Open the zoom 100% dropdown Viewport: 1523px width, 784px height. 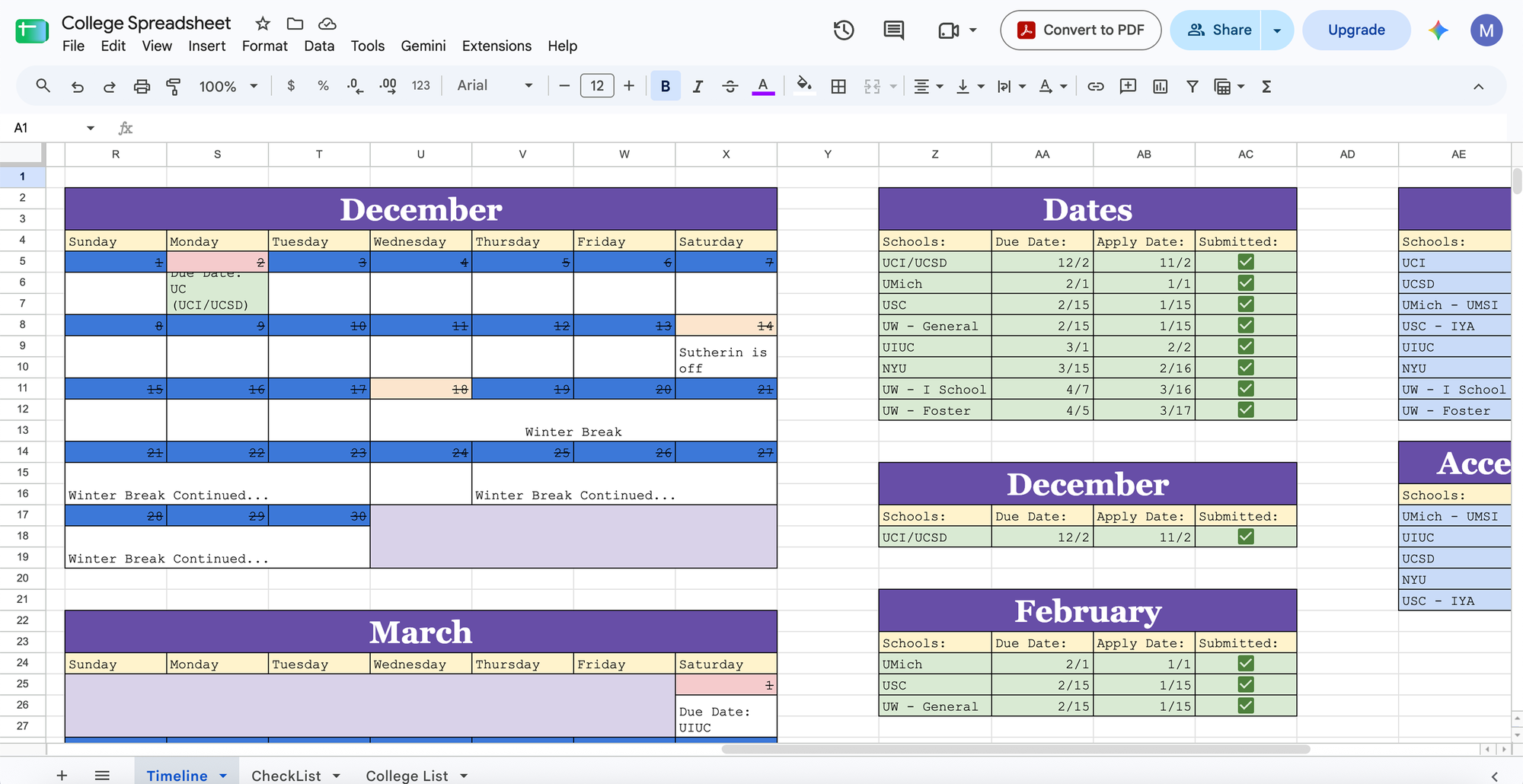(228, 86)
